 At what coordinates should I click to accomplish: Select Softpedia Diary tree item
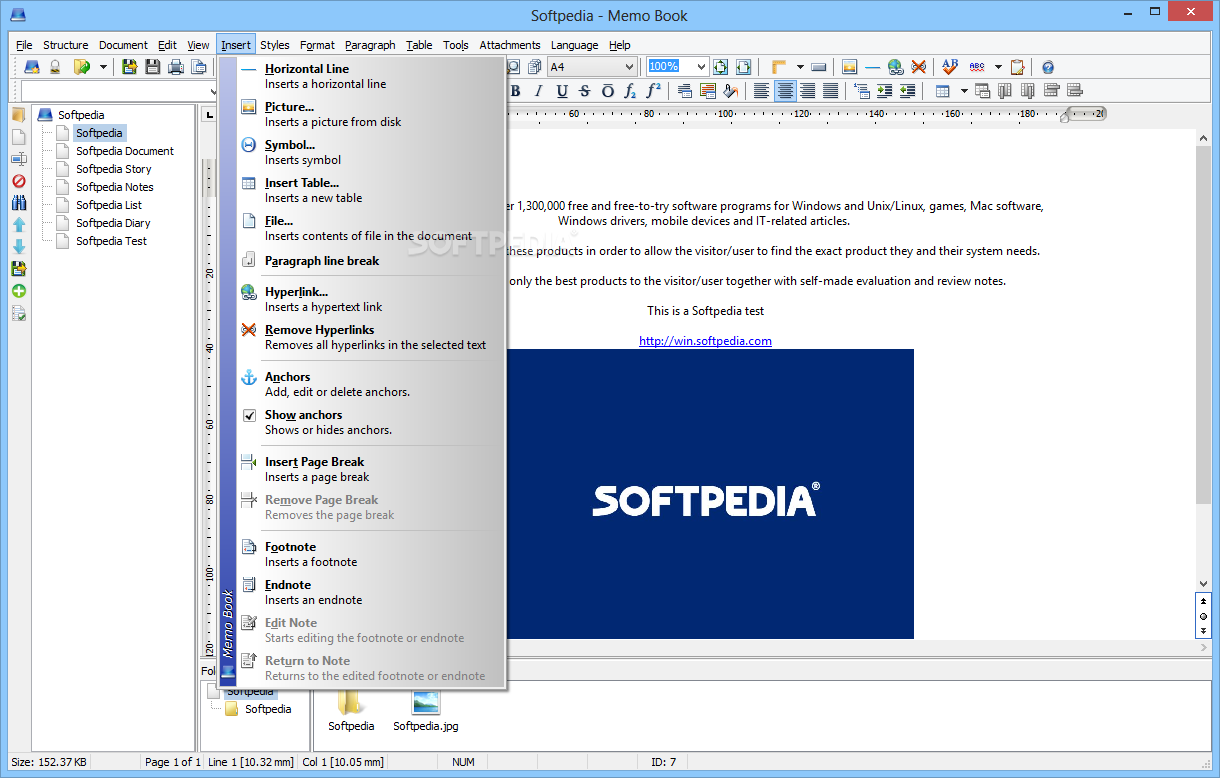pyautogui.click(x=113, y=223)
